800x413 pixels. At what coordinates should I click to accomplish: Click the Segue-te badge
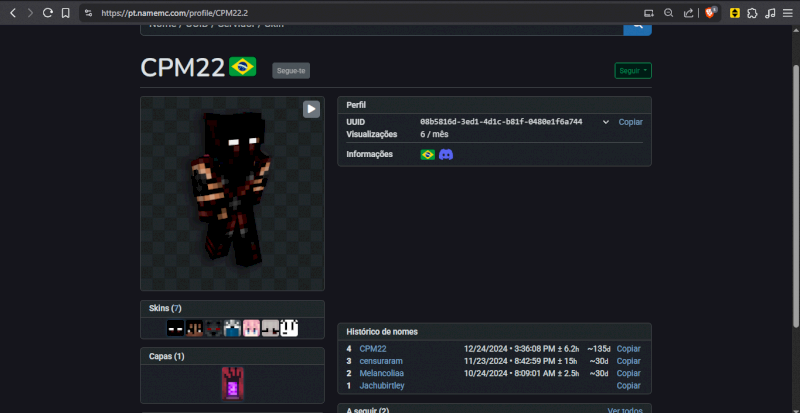(291, 70)
